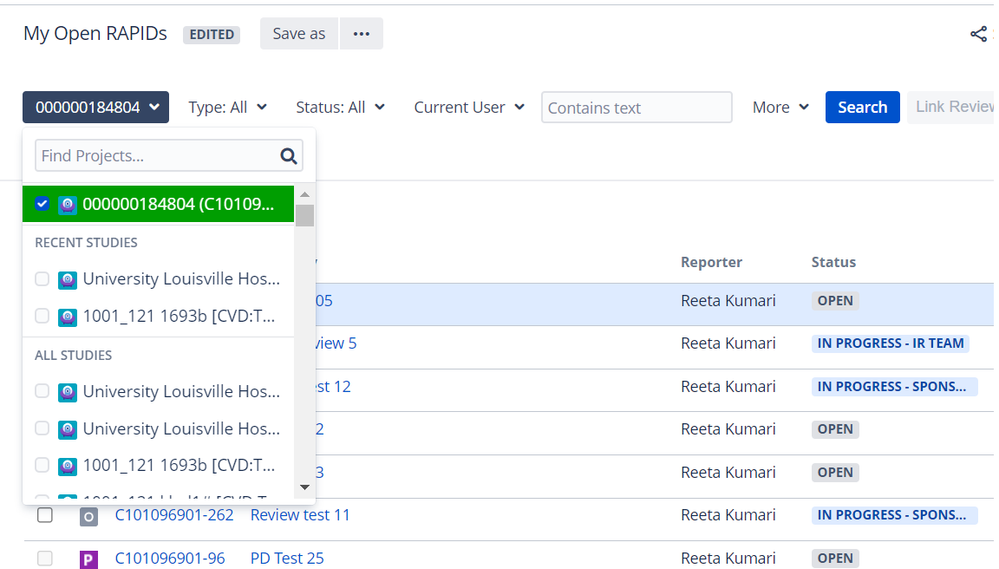Viewport: 999px width, 569px height.
Task: Click the O issue type icon for C101096901-262
Action: 89,516
